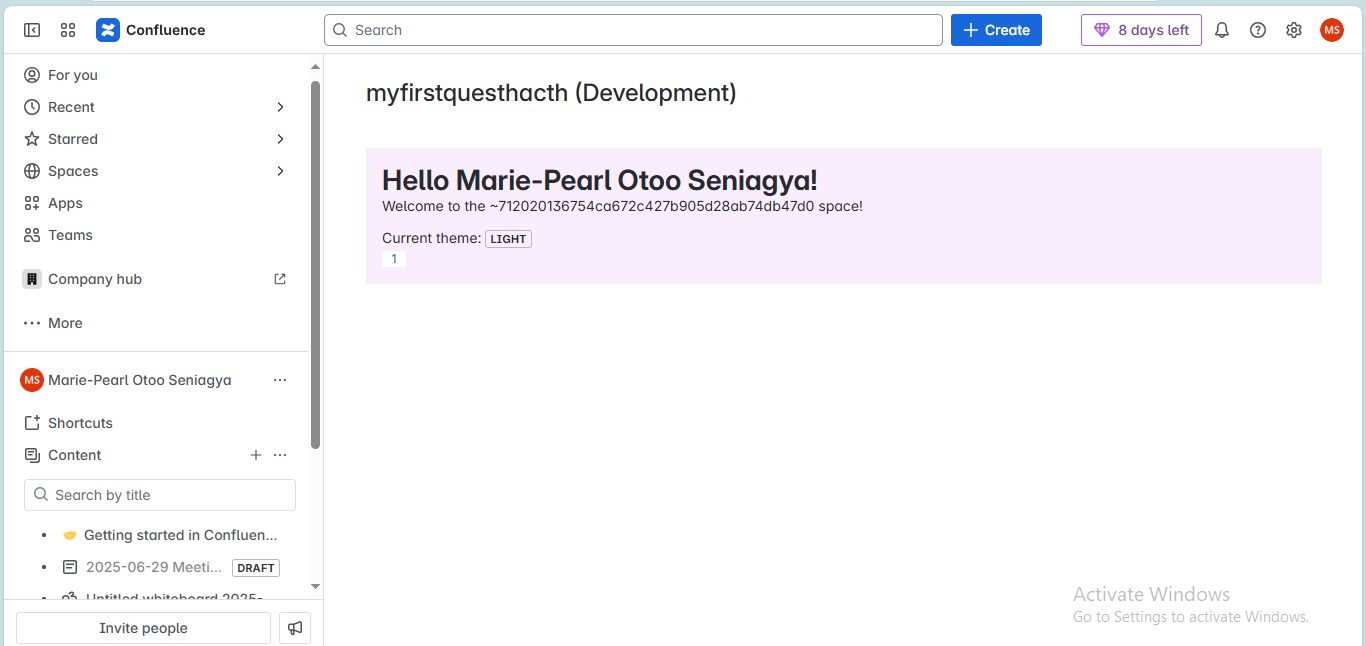The height and width of the screenshot is (646, 1366).
Task: Open the notifications bell
Action: coord(1222,30)
